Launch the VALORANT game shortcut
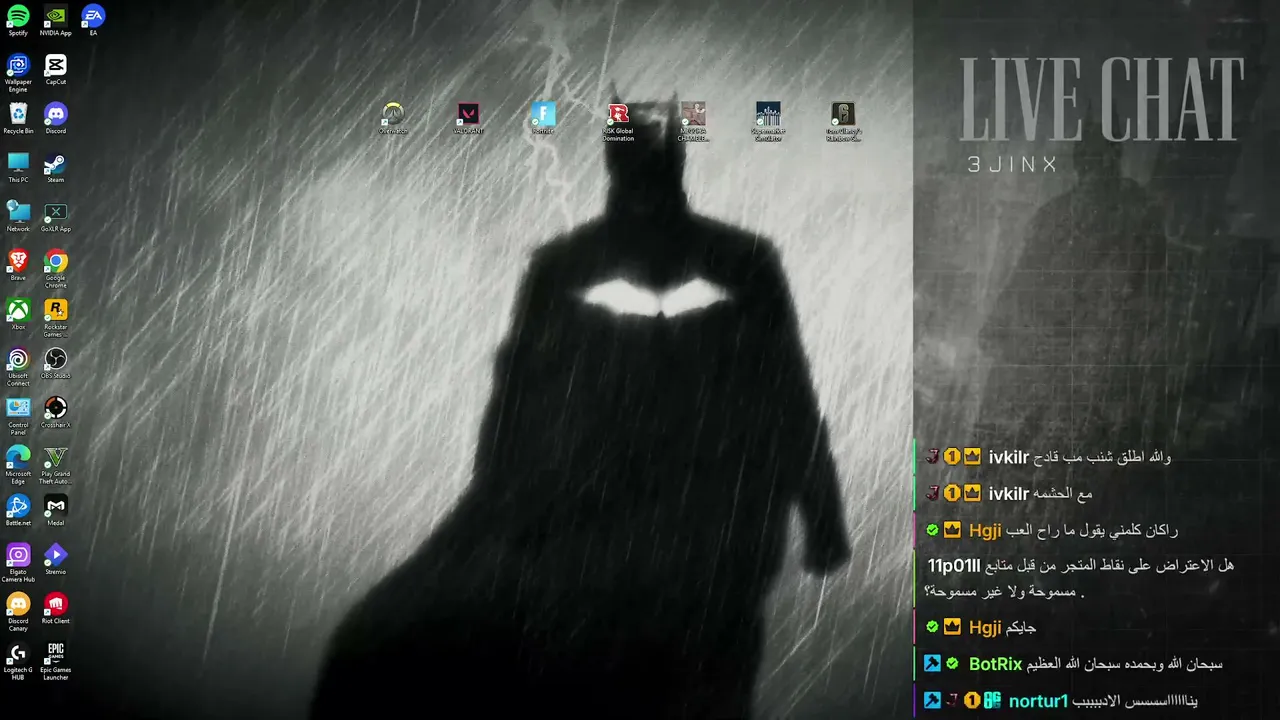The width and height of the screenshot is (1280, 720). pyautogui.click(x=468, y=118)
